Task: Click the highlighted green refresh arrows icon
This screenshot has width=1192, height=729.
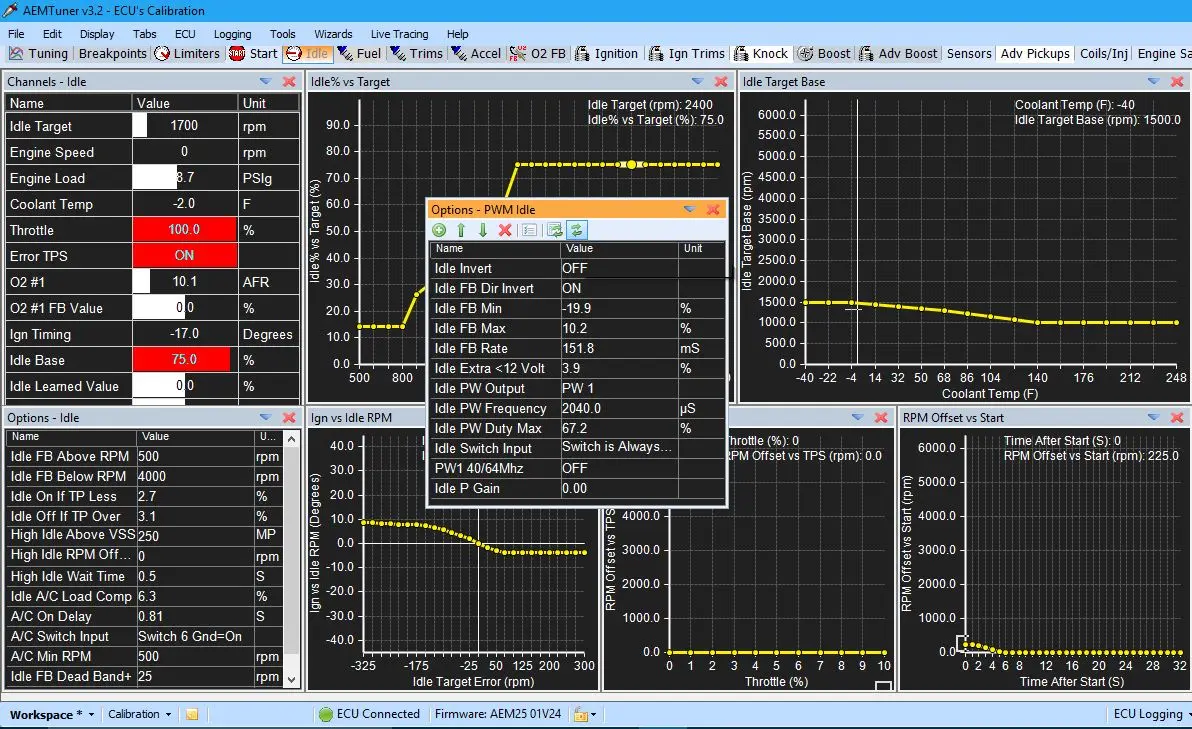Action: [x=577, y=230]
